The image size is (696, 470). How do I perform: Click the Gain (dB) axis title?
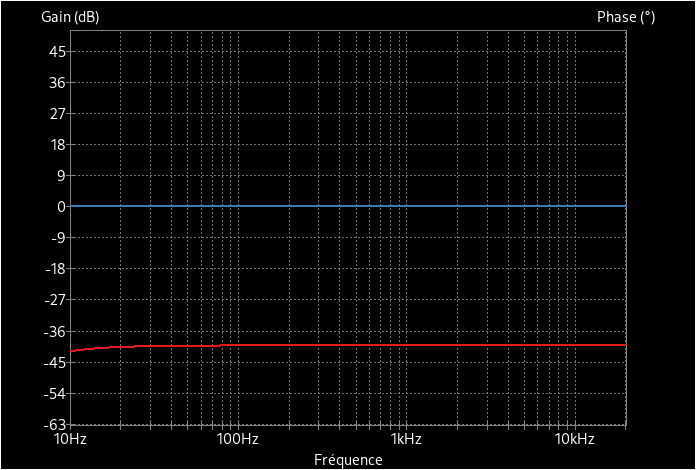70,17
